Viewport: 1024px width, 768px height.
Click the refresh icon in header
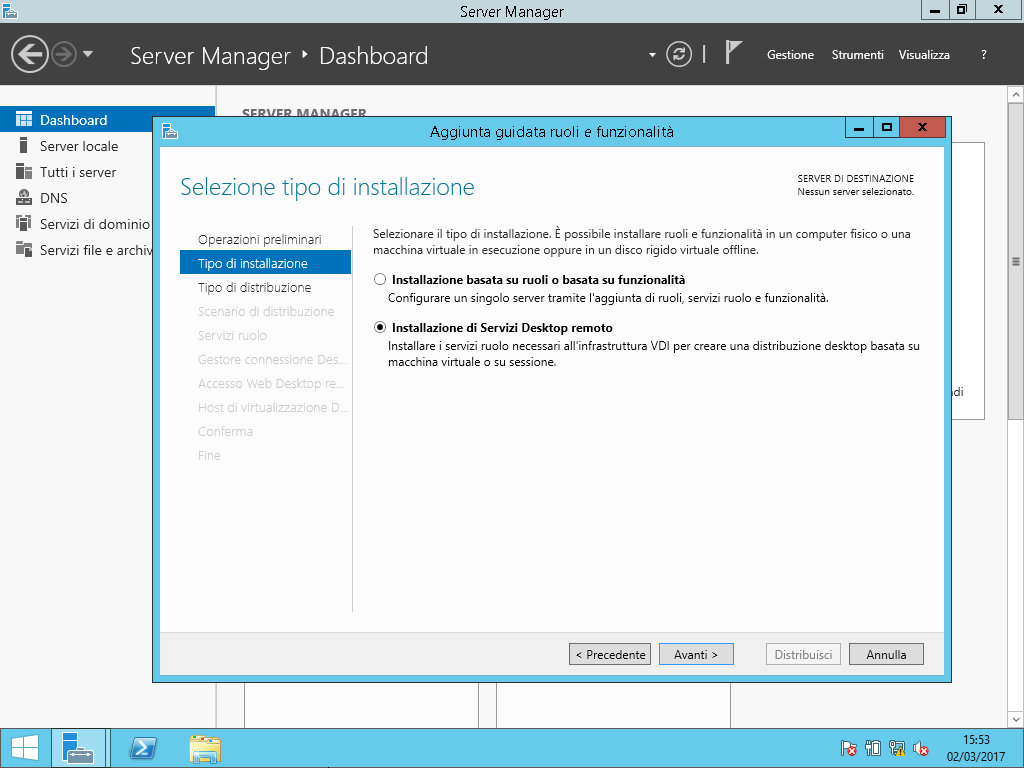pos(679,54)
